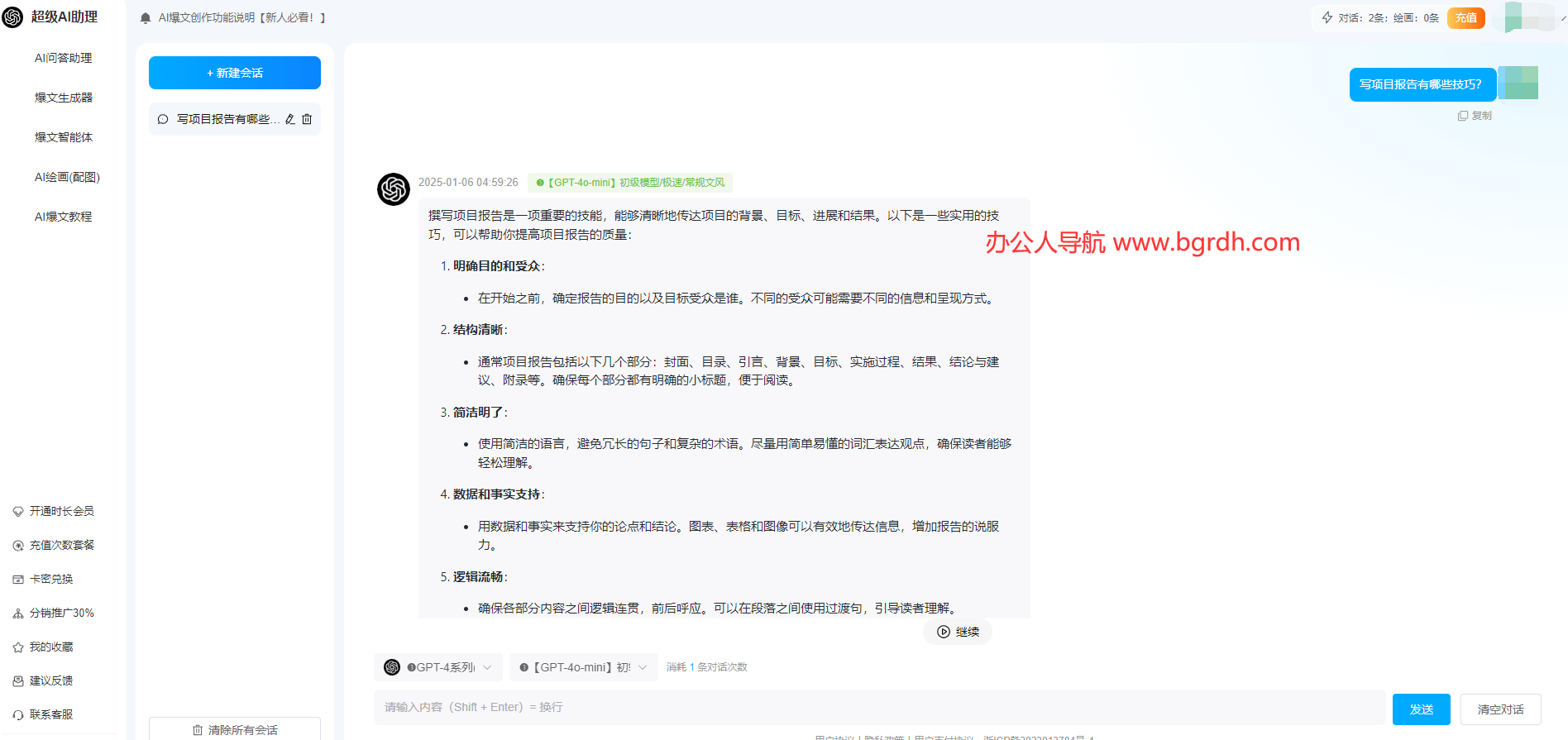Focus the 请输入内容 message input field
Screen dimensions: 1568x740
(879, 708)
